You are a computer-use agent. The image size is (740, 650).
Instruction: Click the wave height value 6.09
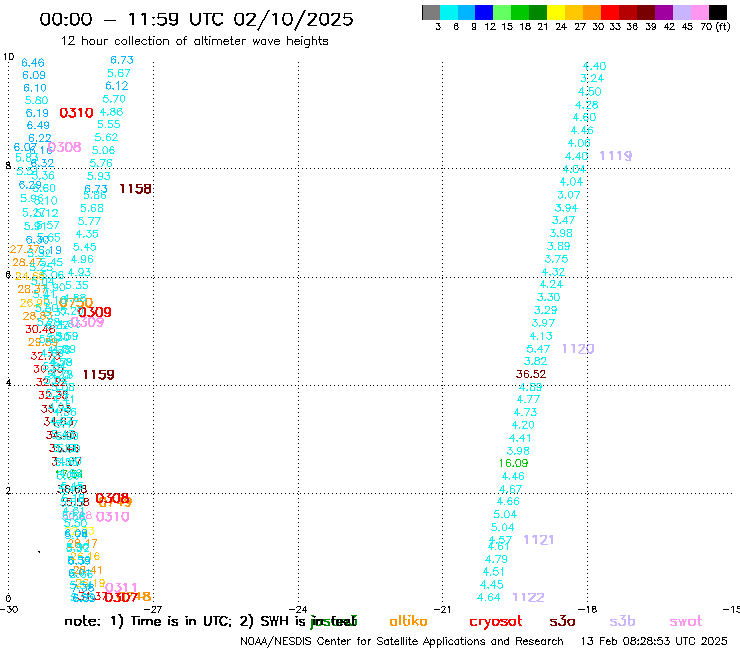tap(34, 75)
